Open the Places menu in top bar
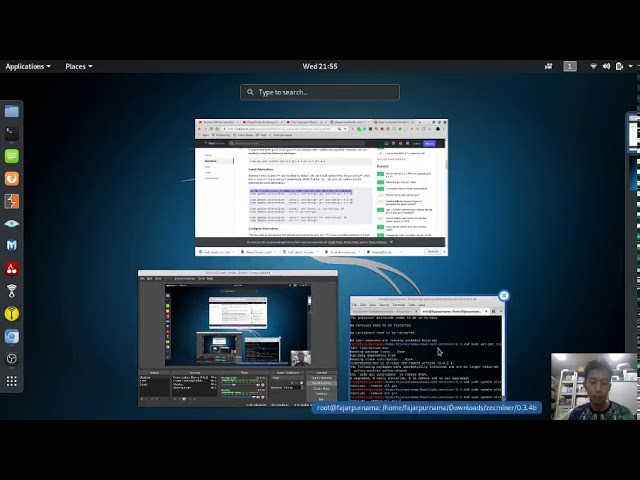Image resolution: width=640 pixels, height=480 pixels. (x=79, y=66)
